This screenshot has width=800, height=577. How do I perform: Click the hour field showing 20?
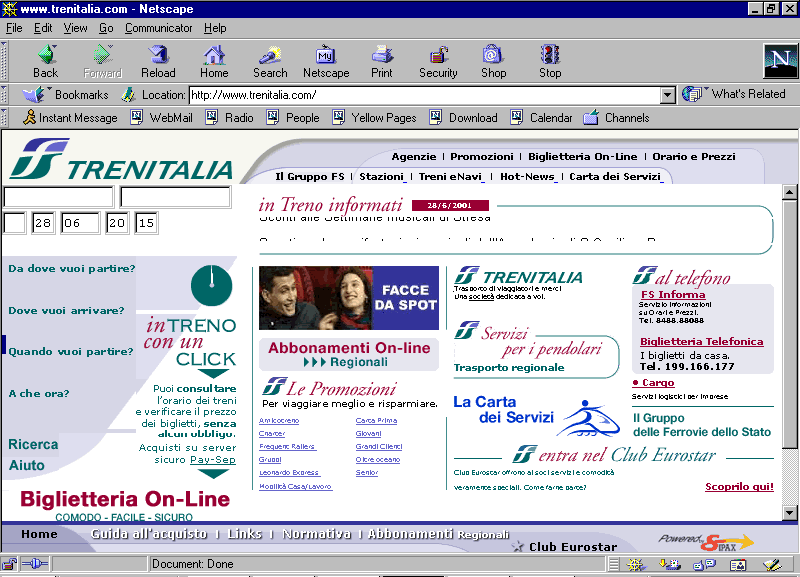(x=117, y=223)
